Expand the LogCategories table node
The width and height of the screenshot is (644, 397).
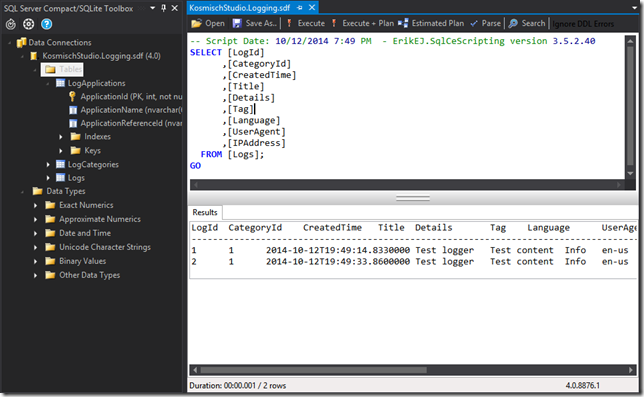(x=48, y=165)
